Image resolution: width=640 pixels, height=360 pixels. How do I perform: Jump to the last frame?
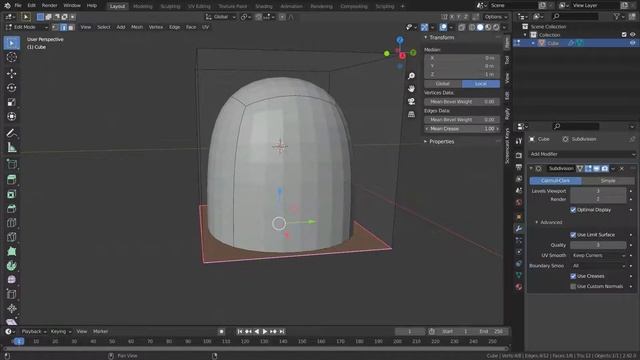pyautogui.click(x=282, y=331)
